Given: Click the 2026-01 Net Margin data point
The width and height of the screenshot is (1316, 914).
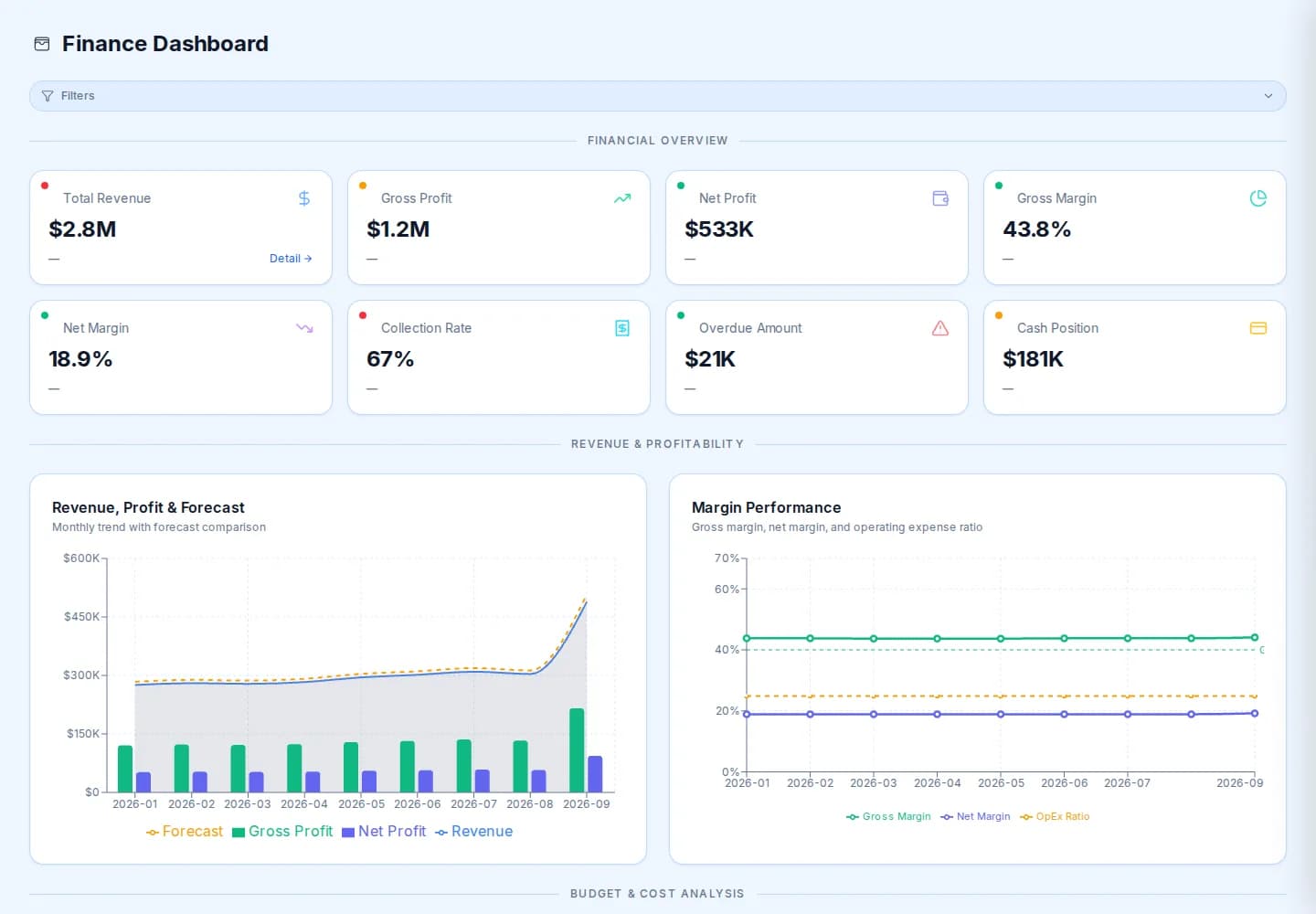Looking at the screenshot, I should click(x=747, y=714).
